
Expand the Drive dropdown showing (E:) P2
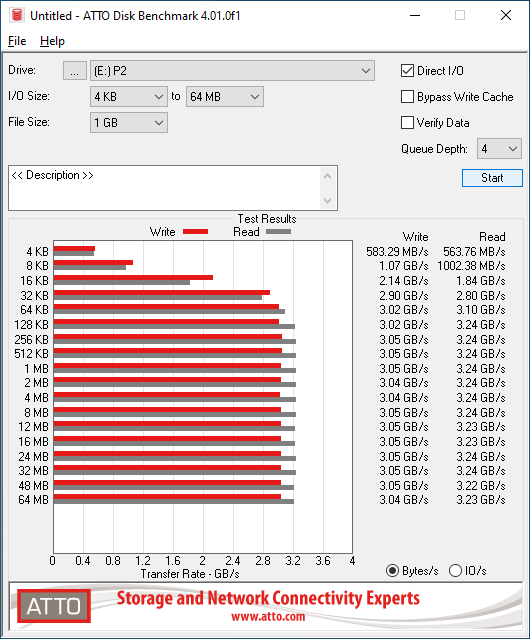tap(232, 71)
